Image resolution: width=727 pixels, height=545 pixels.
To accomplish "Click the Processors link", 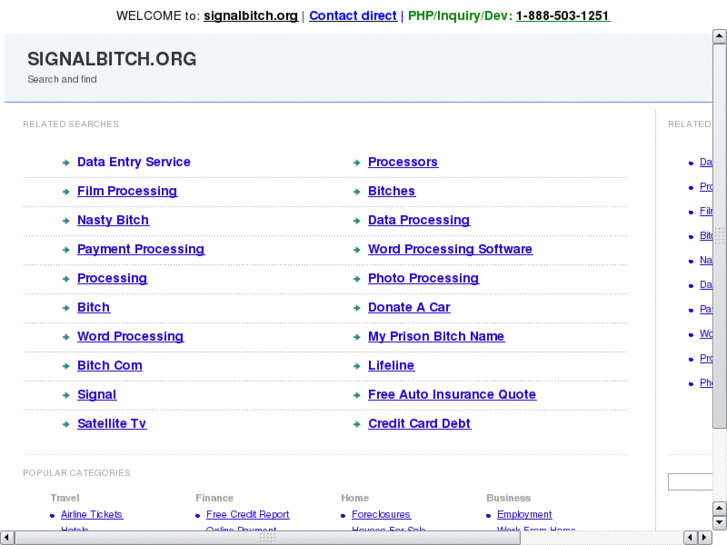I will (403, 162).
